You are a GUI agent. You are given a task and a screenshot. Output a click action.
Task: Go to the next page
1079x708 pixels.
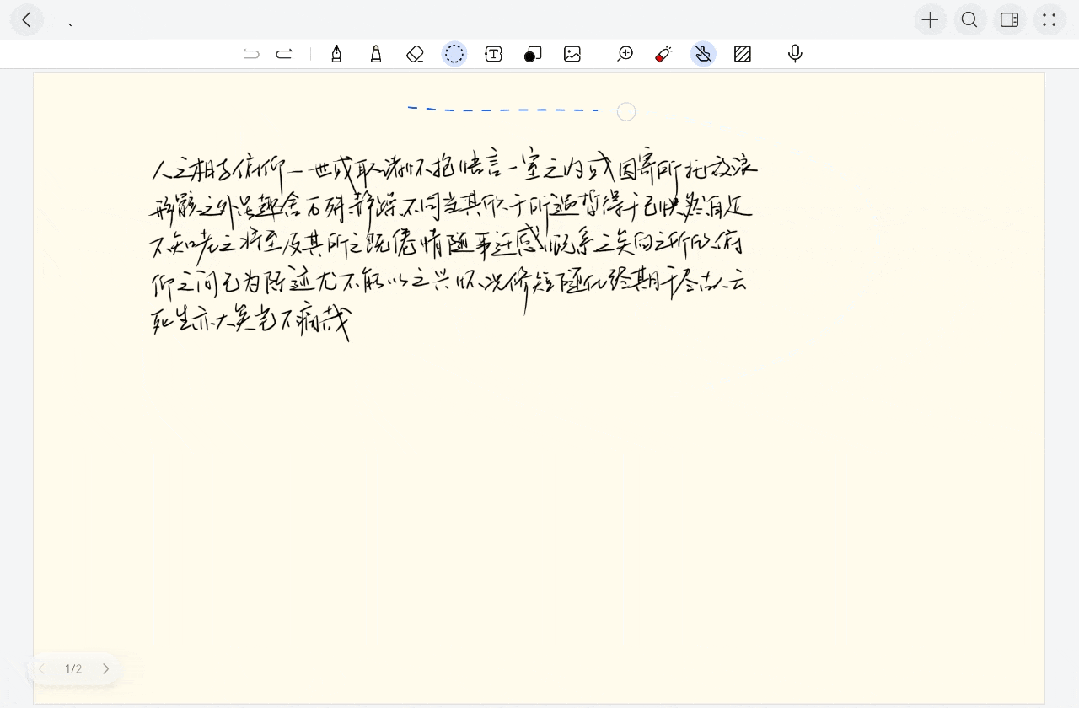click(106, 668)
